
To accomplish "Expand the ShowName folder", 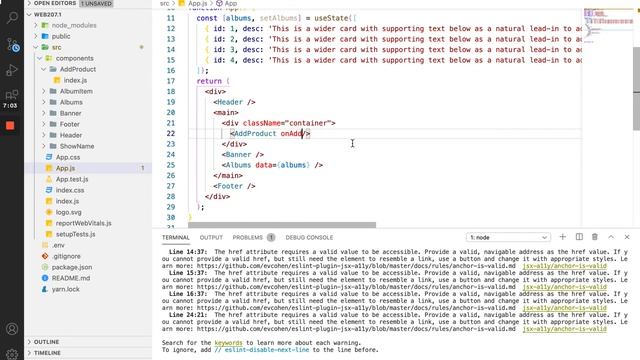I will tap(77, 147).
